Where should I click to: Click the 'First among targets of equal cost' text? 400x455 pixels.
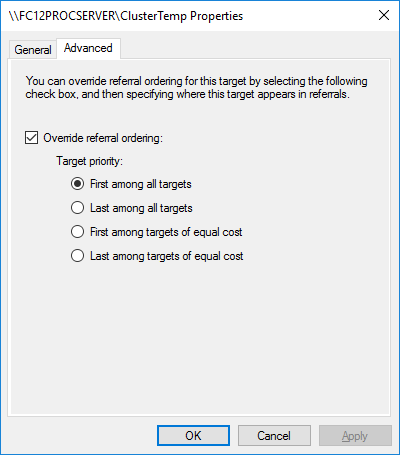point(166,232)
